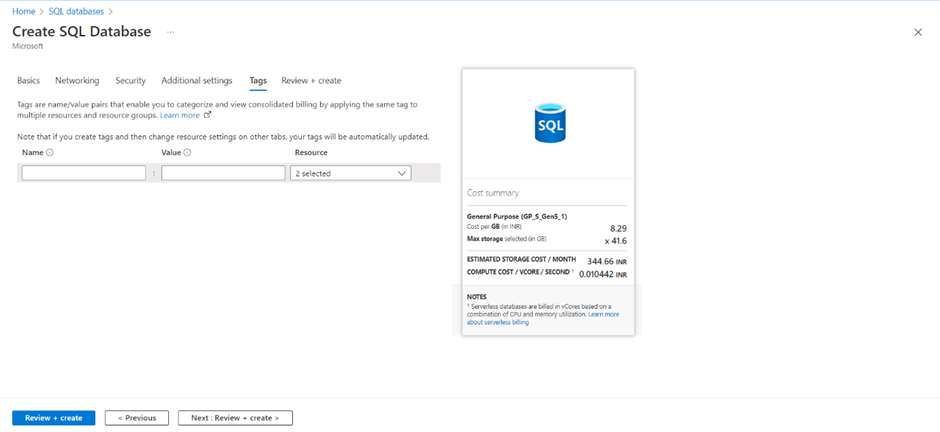This screenshot has width=940, height=432.
Task: Select the Tags tab
Action: 258,80
